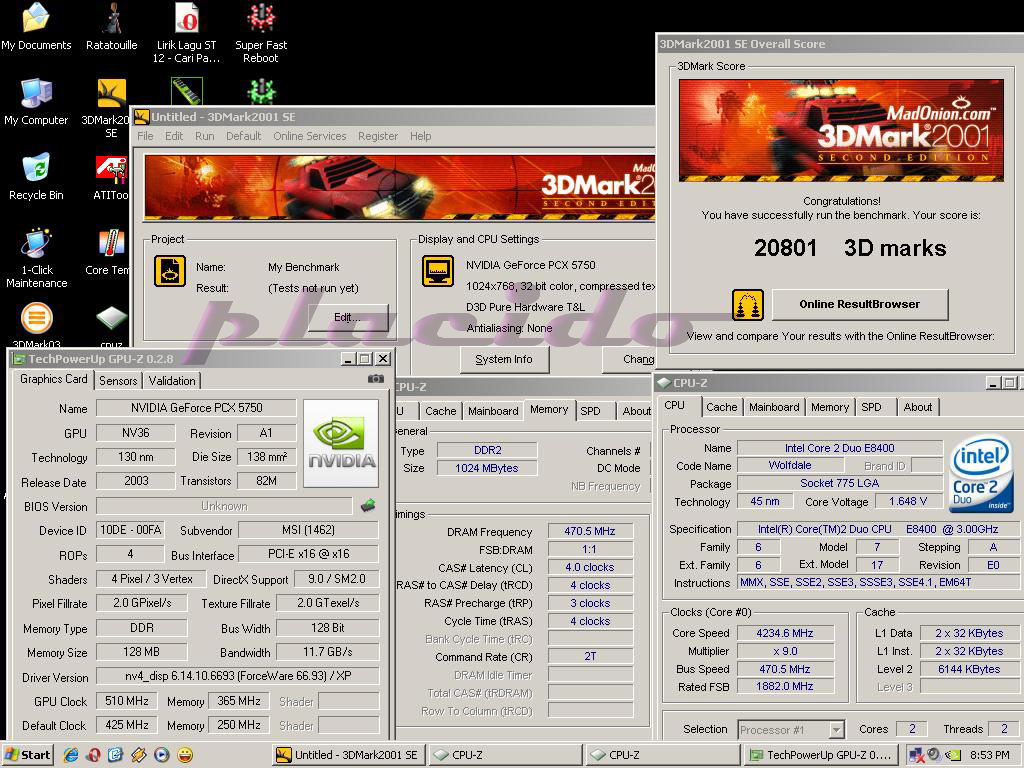Click the Change button in 3DMark
The image size is (1024, 768).
[x=630, y=359]
